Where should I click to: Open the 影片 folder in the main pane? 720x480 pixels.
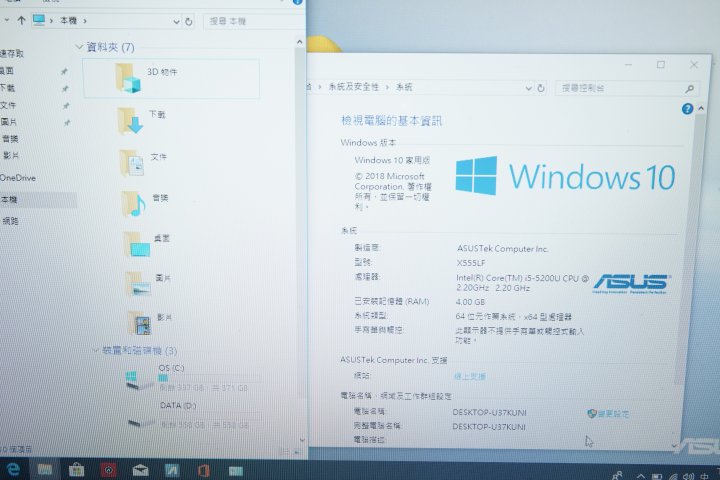[x=150, y=322]
